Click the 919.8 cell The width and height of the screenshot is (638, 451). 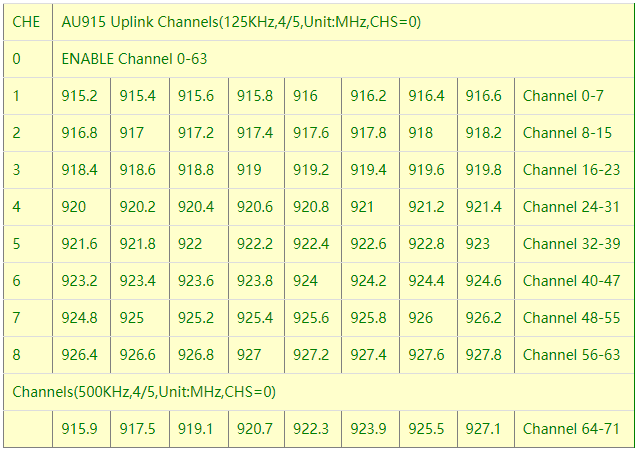pos(486,170)
